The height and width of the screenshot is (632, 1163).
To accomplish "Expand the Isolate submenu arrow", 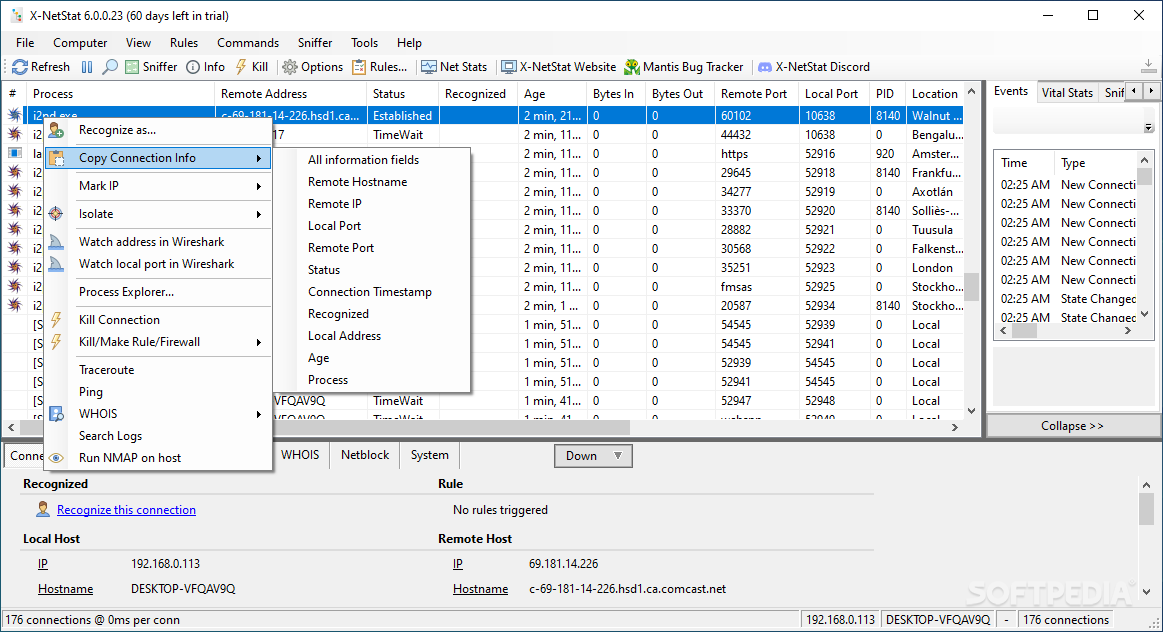I will pyautogui.click(x=259, y=214).
